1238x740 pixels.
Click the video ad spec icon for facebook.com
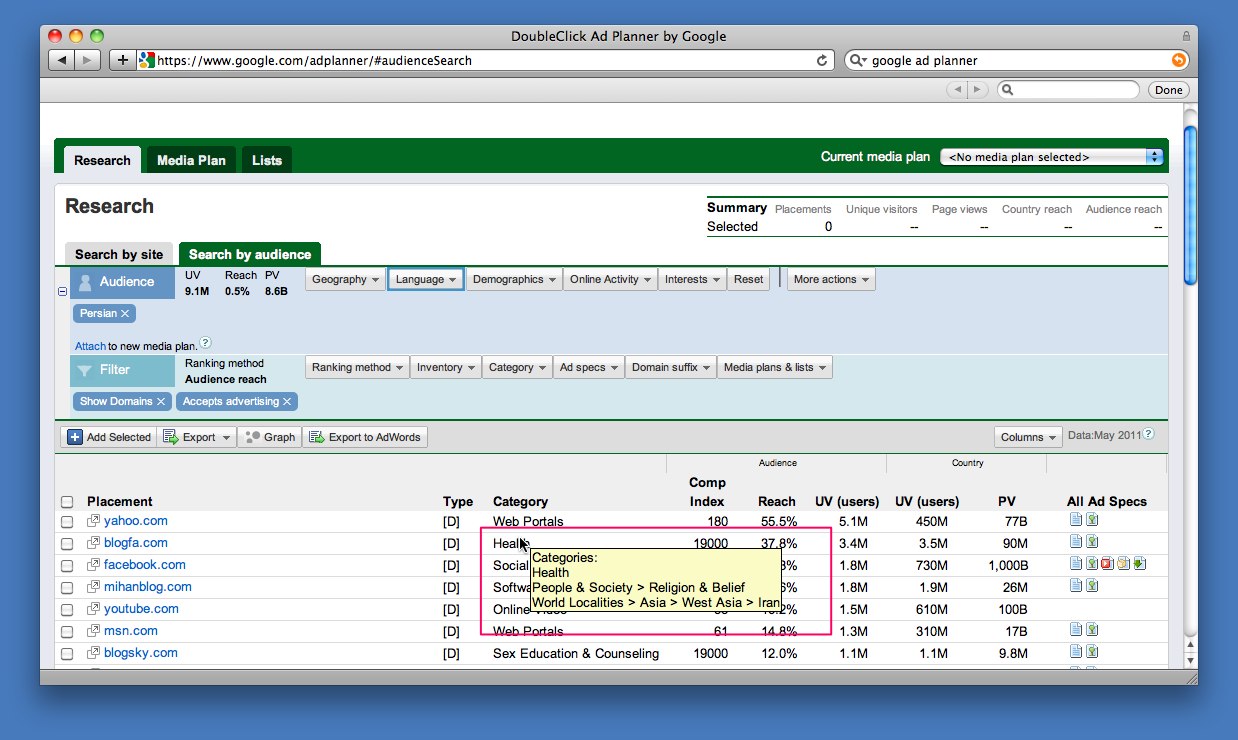click(1107, 564)
